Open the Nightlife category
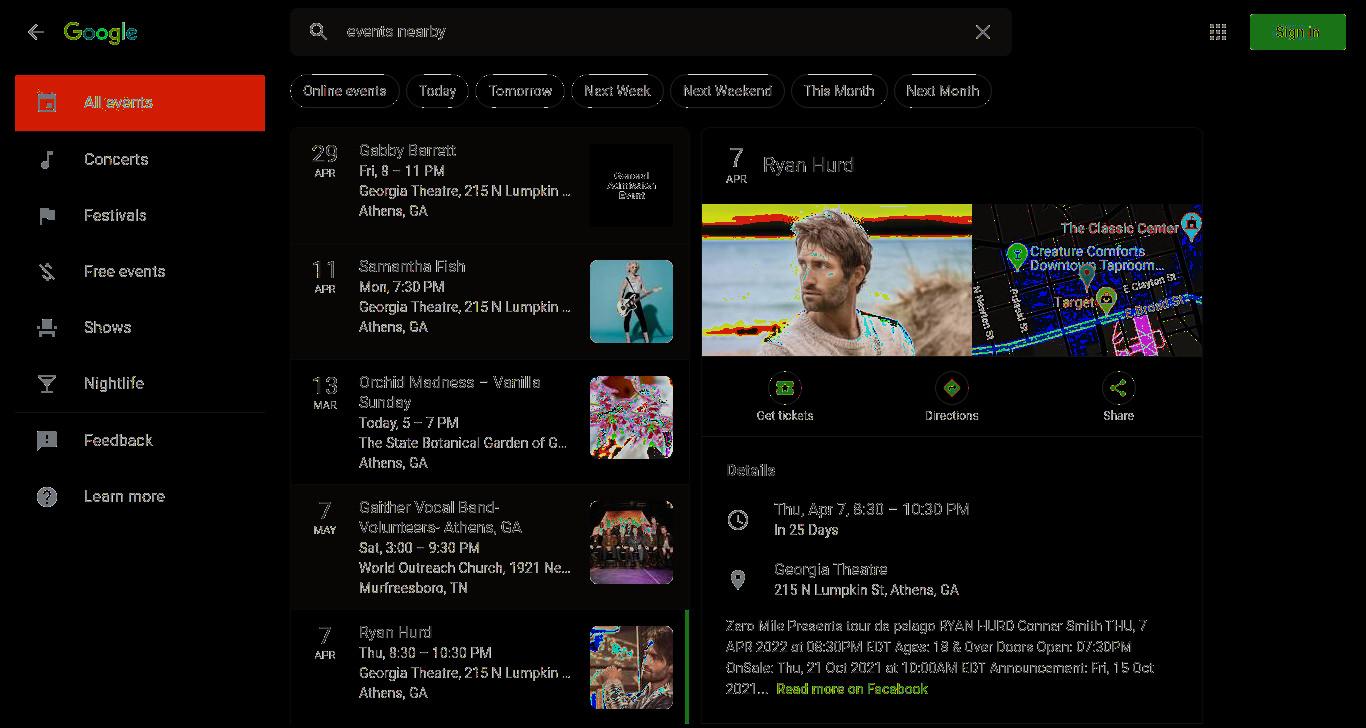Image resolution: width=1366 pixels, height=728 pixels. 140,383
